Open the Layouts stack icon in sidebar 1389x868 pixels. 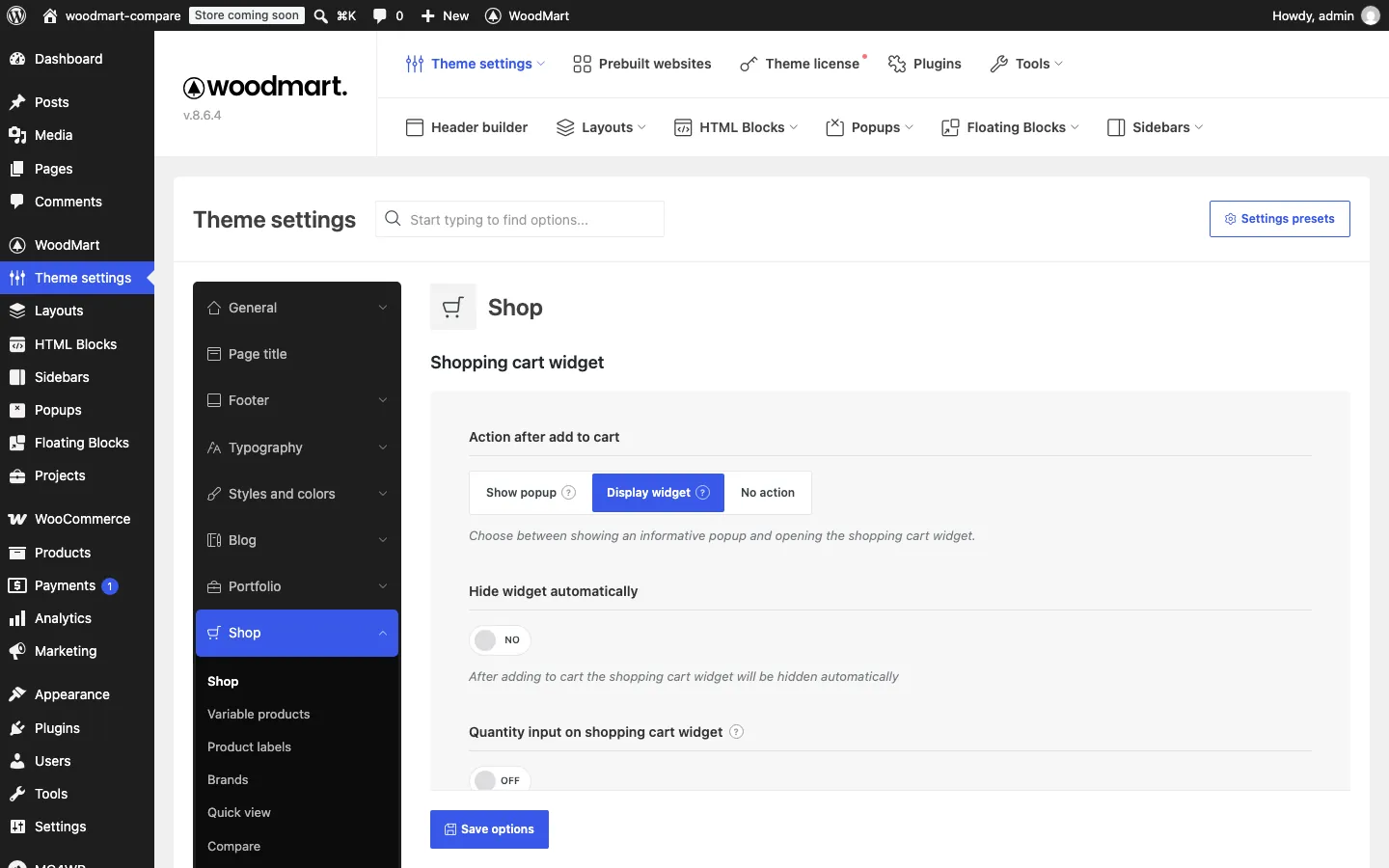(17, 311)
